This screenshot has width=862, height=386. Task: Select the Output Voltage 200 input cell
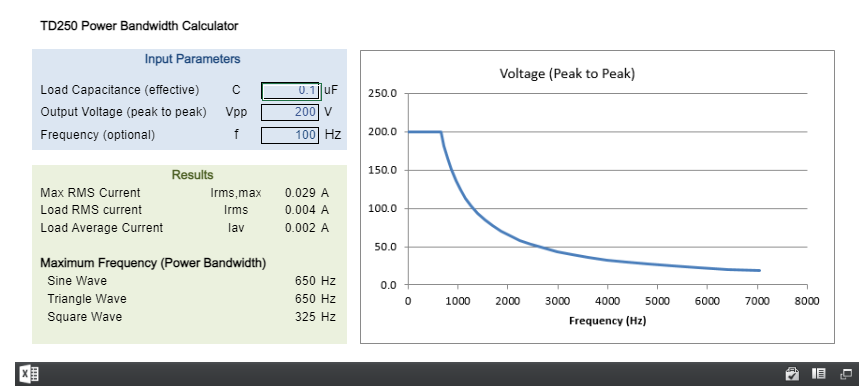click(290, 112)
